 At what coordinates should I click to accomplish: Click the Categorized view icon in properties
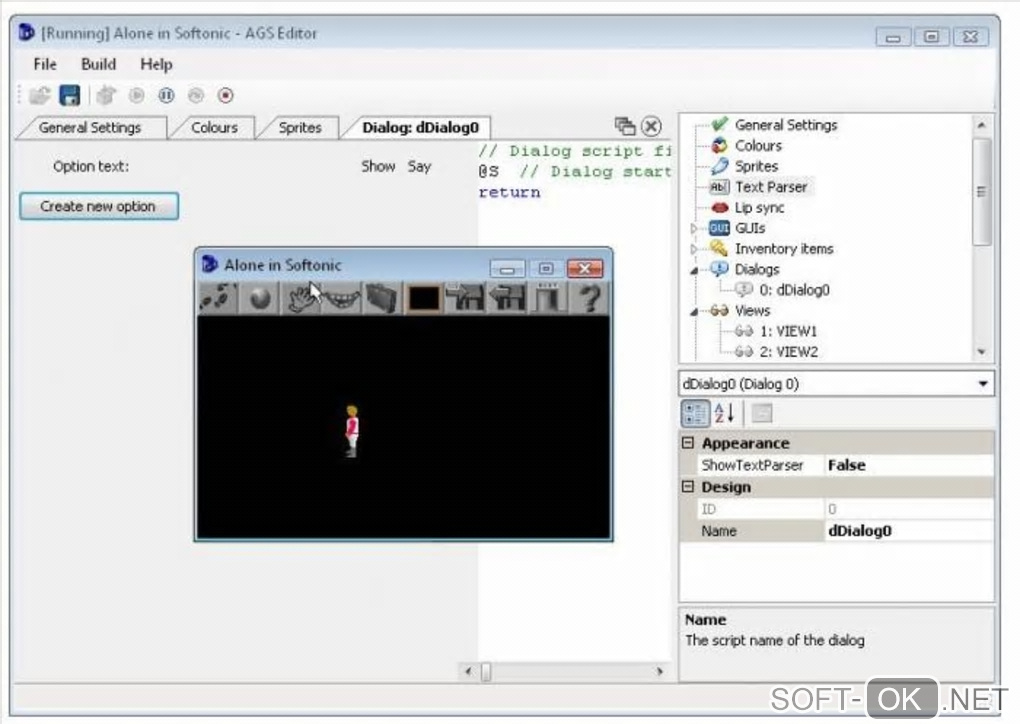[695, 413]
